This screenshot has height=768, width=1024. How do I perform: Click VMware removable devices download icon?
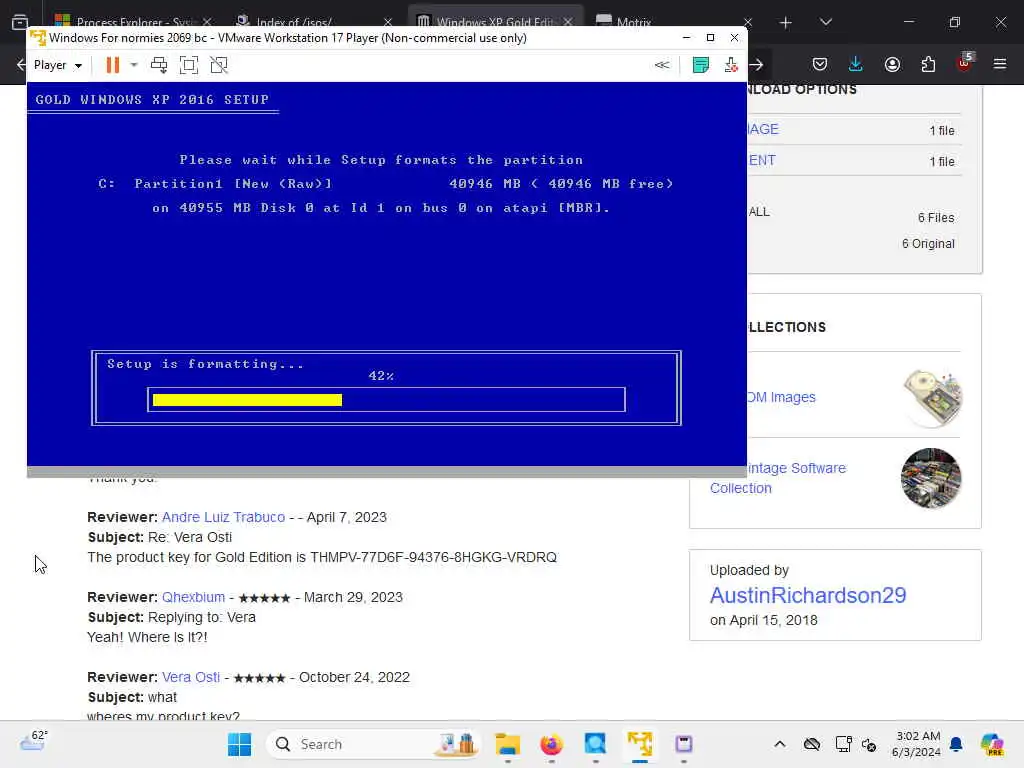[x=731, y=65]
